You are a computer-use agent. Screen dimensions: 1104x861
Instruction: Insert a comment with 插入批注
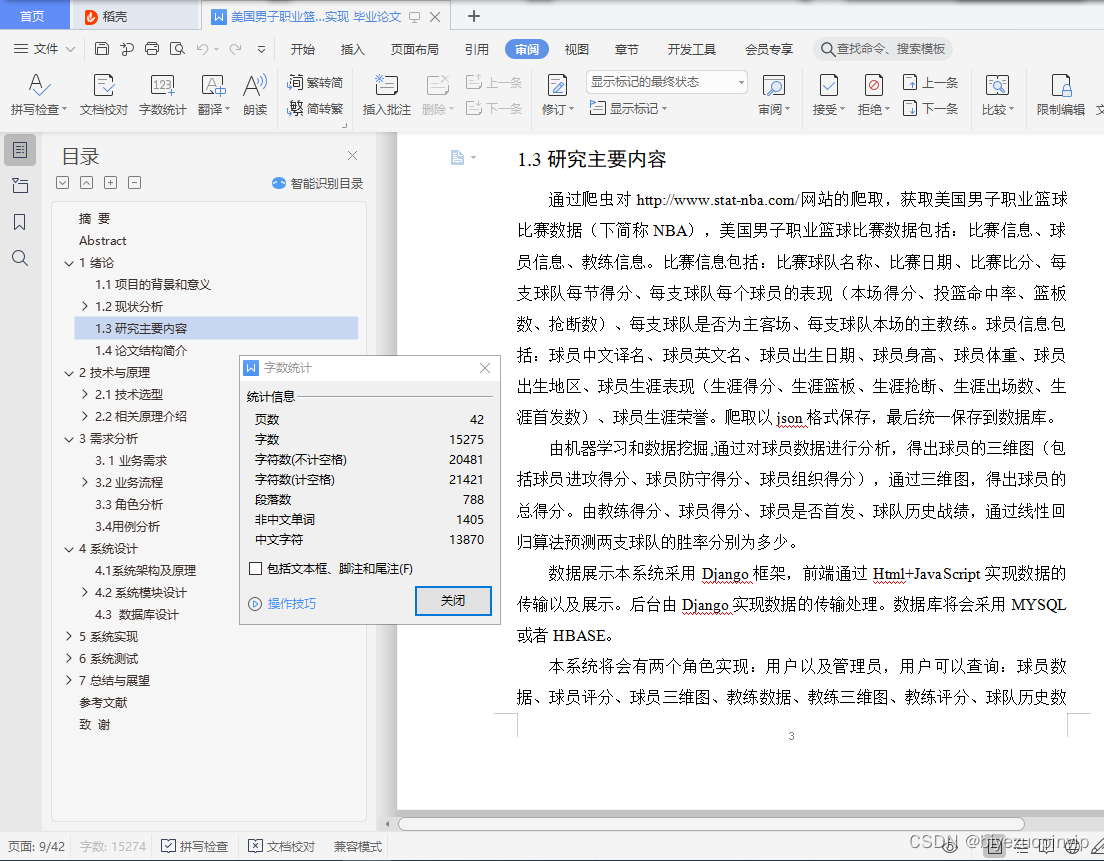pyautogui.click(x=387, y=94)
